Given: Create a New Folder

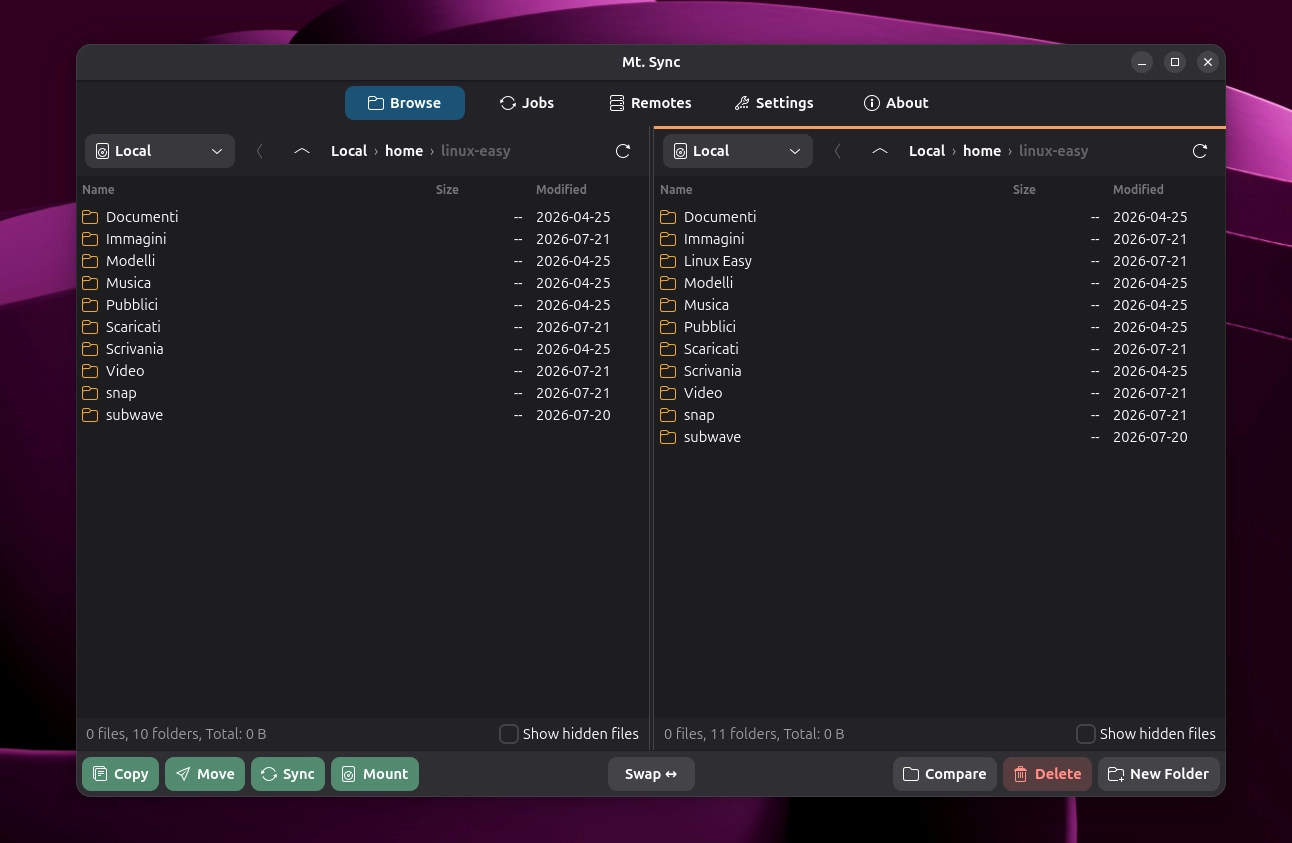Looking at the screenshot, I should [1159, 774].
